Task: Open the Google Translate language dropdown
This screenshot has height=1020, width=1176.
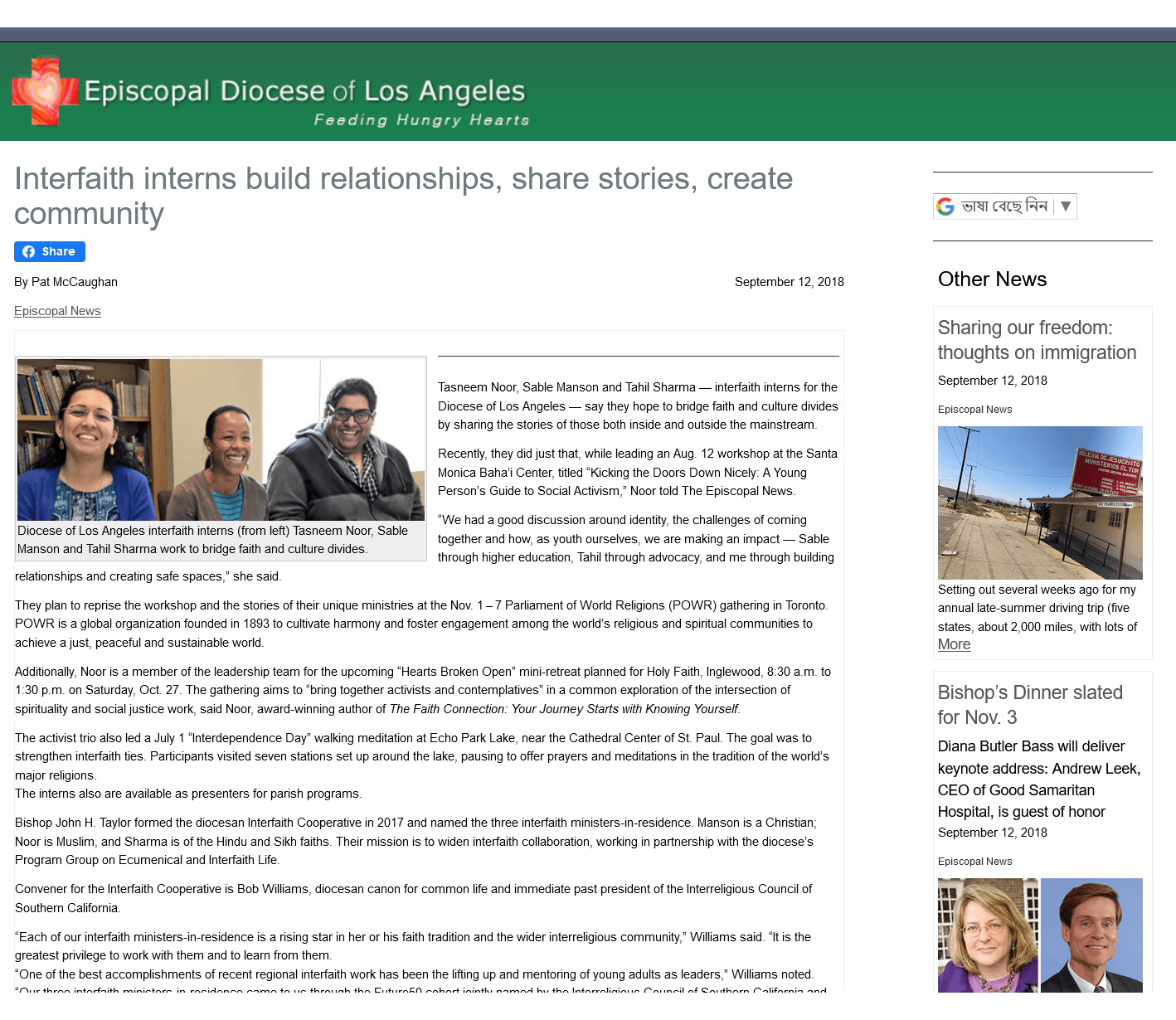Action: click(1005, 206)
